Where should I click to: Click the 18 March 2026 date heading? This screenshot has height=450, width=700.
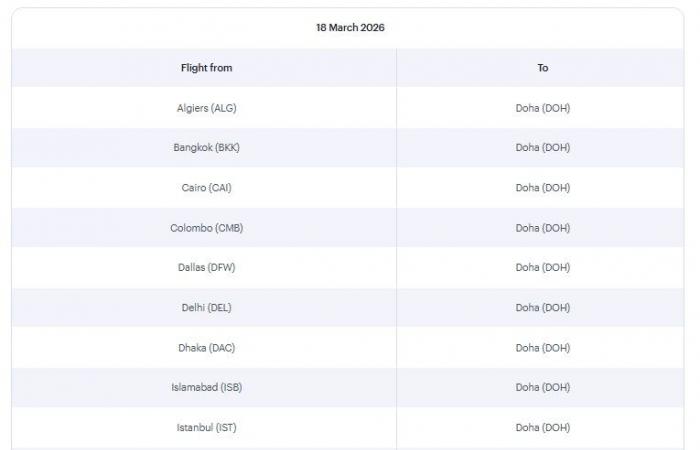click(x=350, y=28)
